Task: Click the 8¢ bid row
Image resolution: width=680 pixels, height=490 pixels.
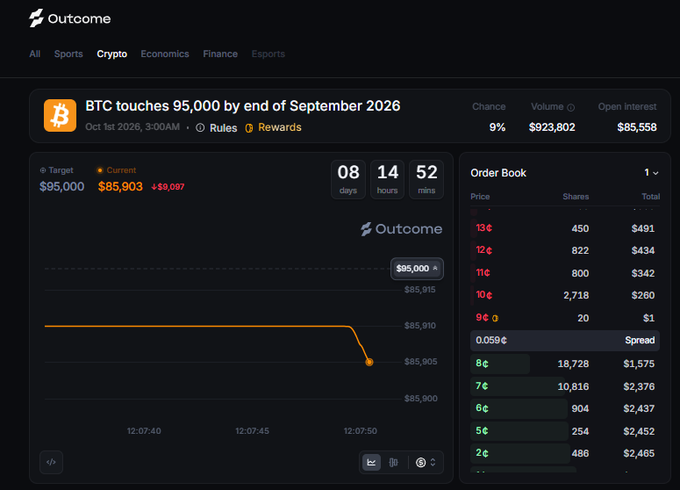Action: pos(565,363)
